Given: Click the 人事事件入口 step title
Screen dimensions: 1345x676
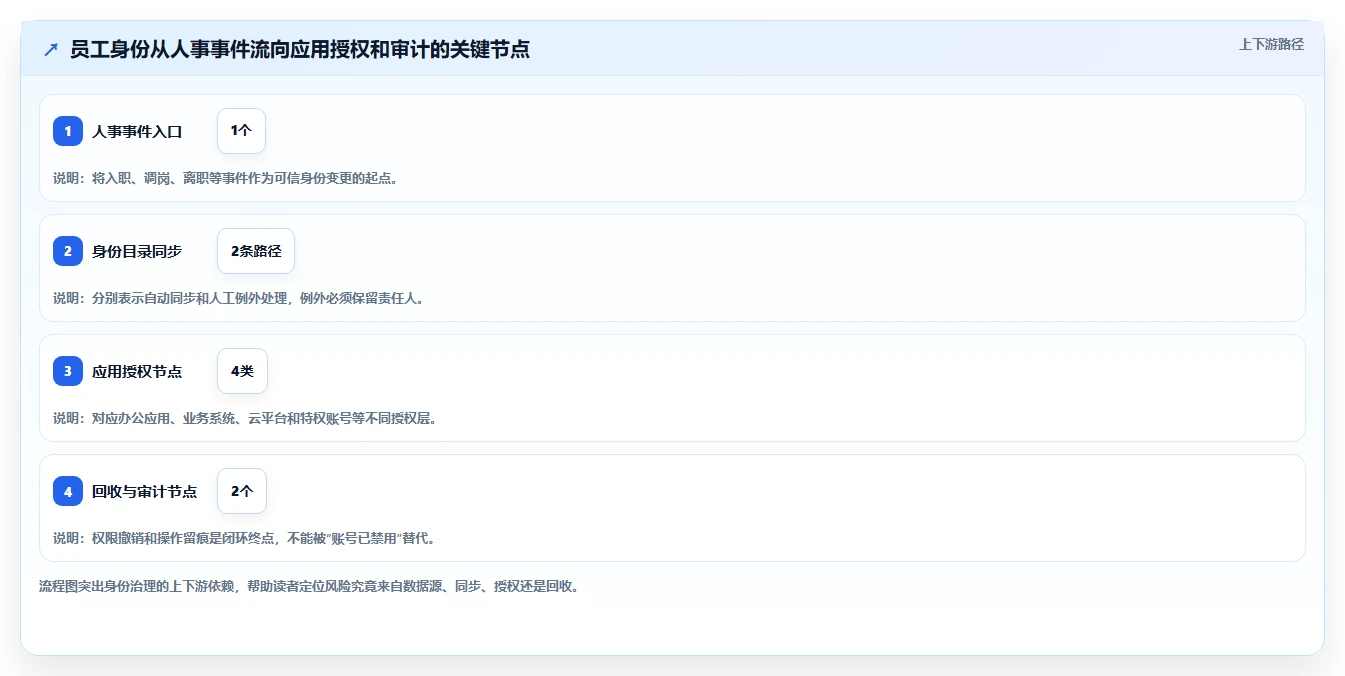Looking at the screenshot, I should [x=137, y=131].
